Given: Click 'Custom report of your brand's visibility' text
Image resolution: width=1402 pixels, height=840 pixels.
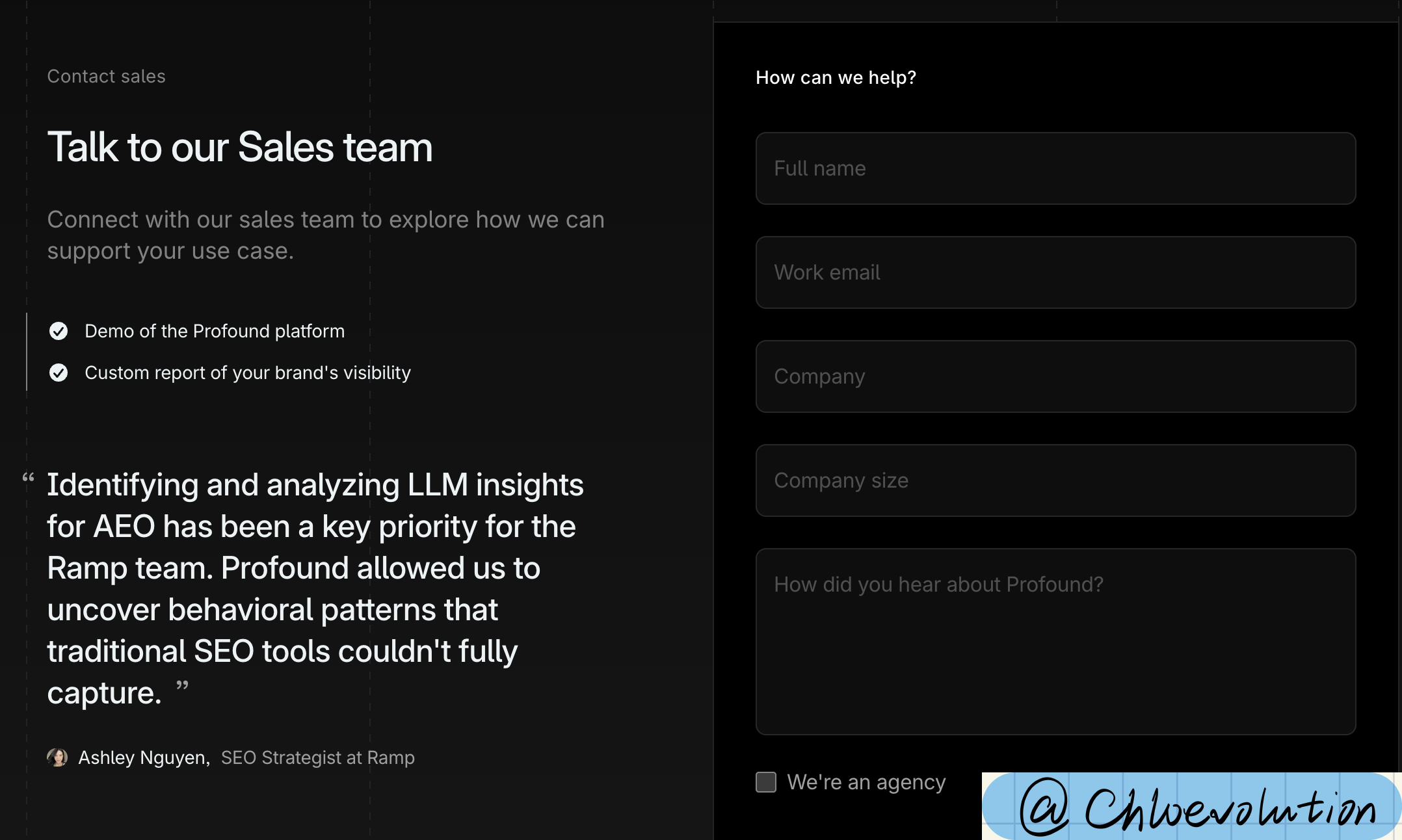Looking at the screenshot, I should (248, 373).
